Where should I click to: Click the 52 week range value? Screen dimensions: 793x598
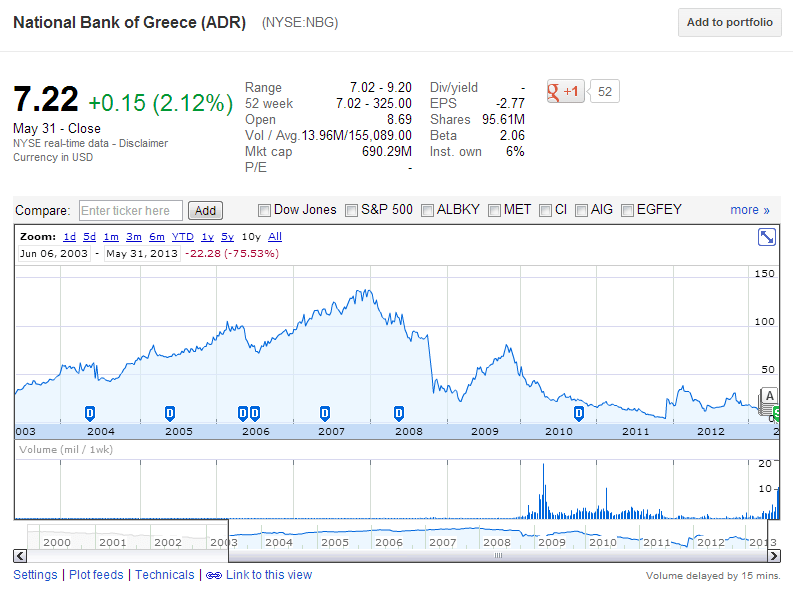click(x=374, y=103)
